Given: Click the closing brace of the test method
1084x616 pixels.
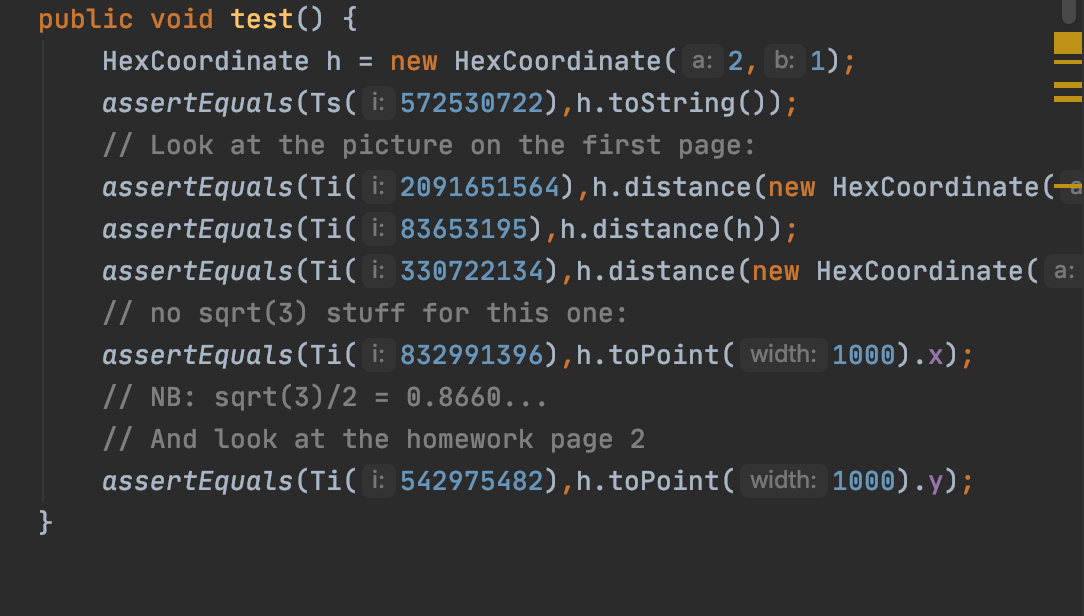Looking at the screenshot, I should point(45,523).
